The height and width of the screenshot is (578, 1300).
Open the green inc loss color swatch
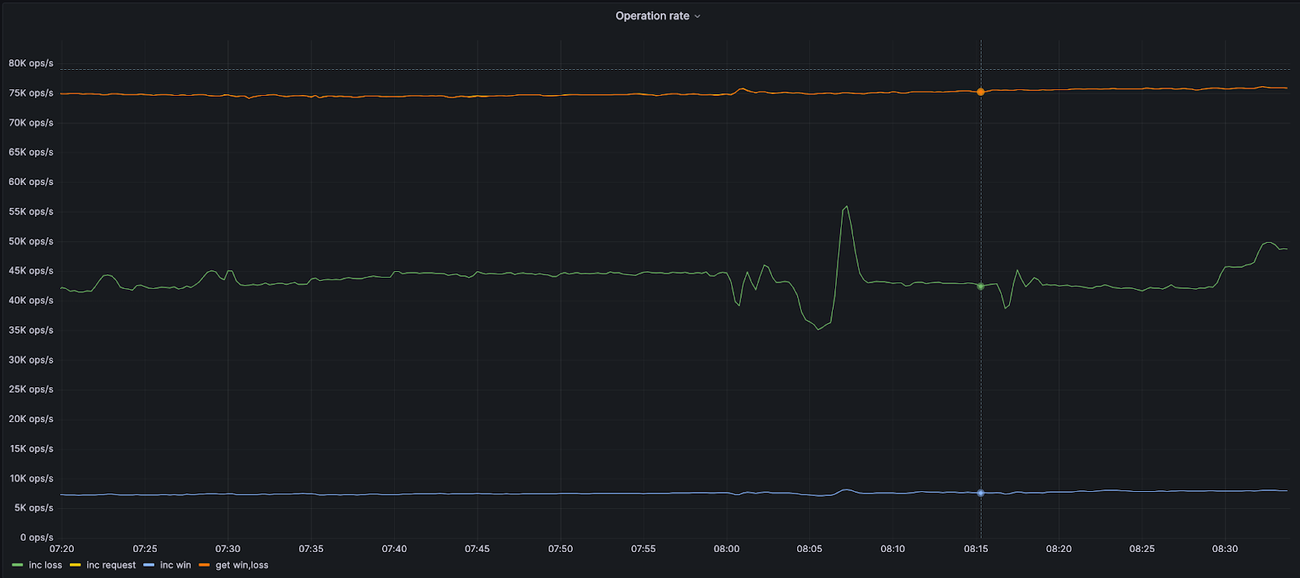tap(18, 565)
